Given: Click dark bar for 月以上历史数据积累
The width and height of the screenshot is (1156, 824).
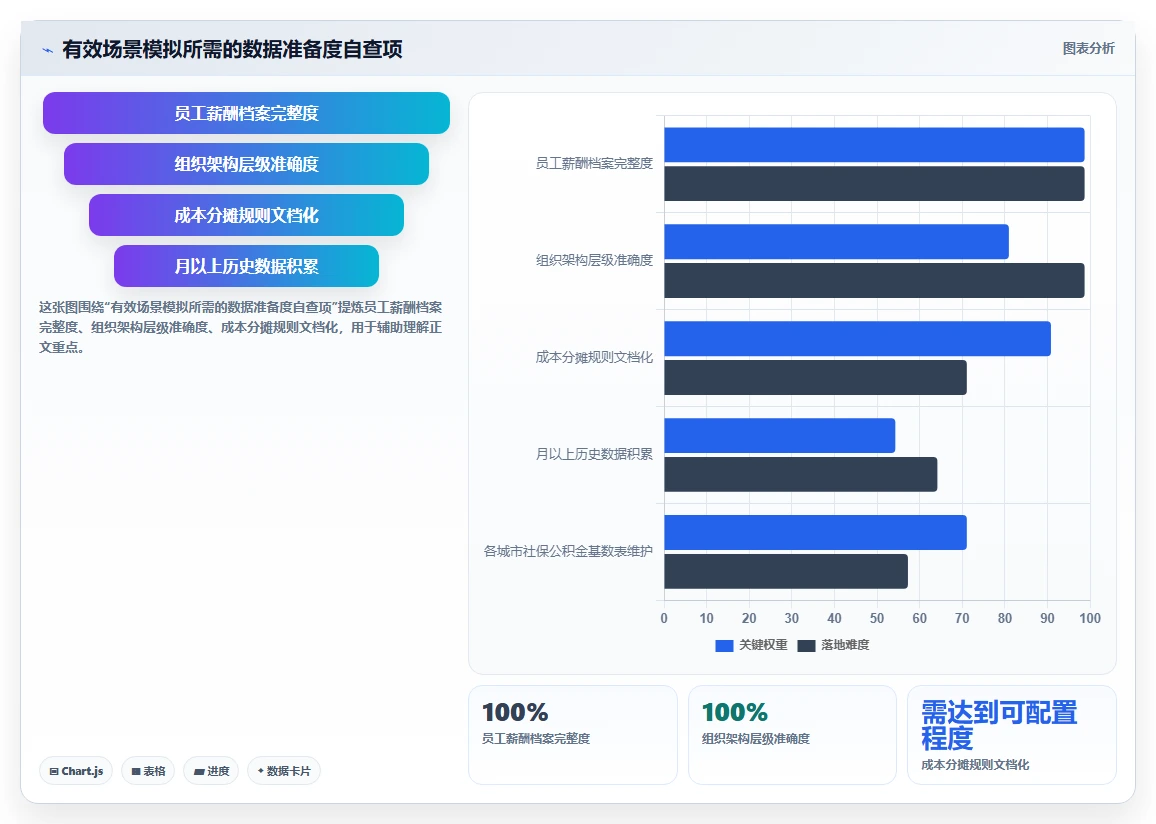Looking at the screenshot, I should [x=801, y=474].
